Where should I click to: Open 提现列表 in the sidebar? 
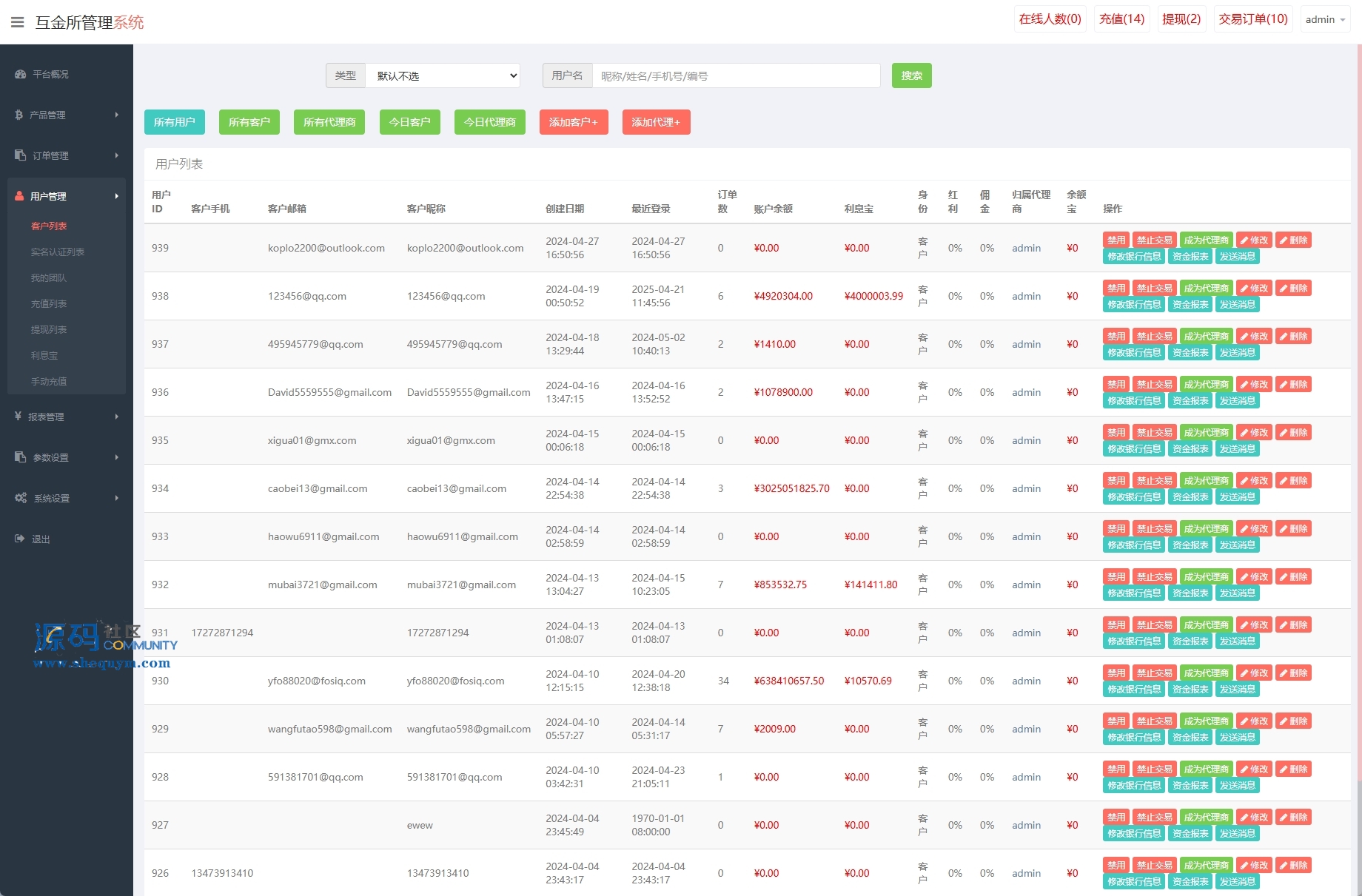tap(49, 330)
